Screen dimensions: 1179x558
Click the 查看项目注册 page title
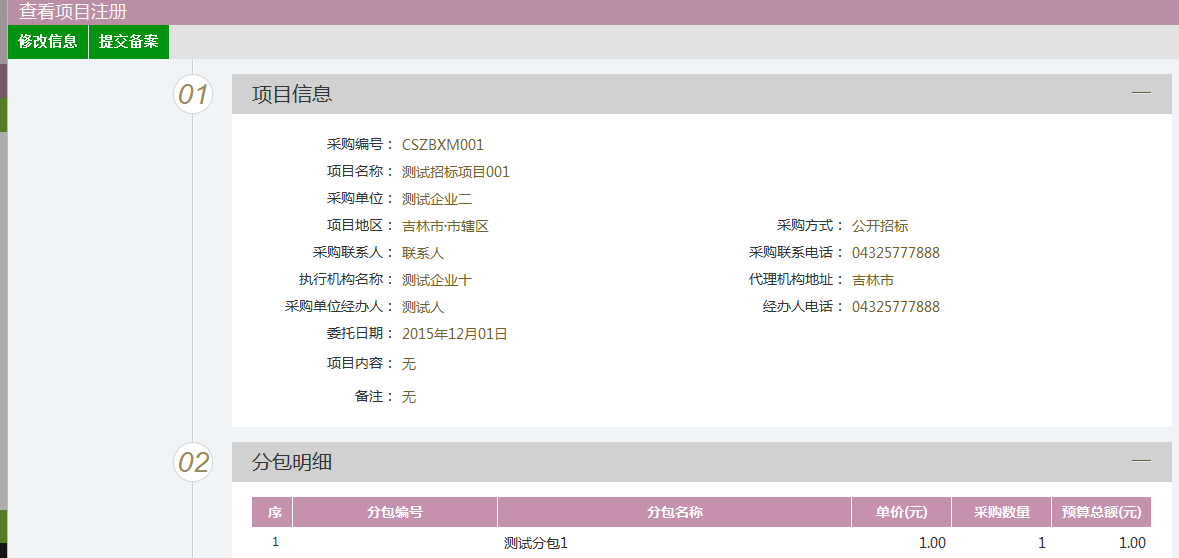coord(73,12)
